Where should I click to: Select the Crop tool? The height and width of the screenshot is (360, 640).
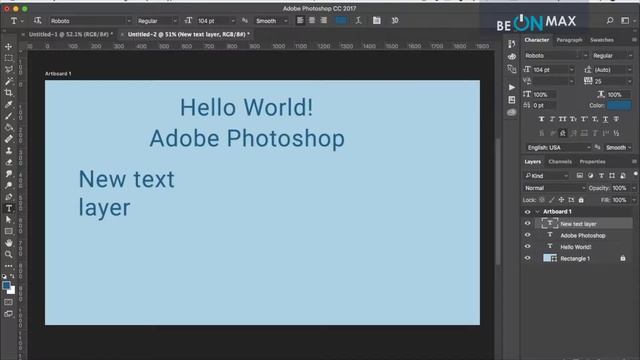tap(9, 93)
